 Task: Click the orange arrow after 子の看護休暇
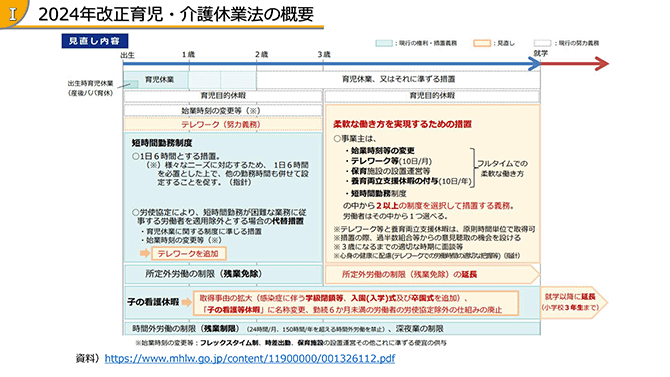pos(186,302)
